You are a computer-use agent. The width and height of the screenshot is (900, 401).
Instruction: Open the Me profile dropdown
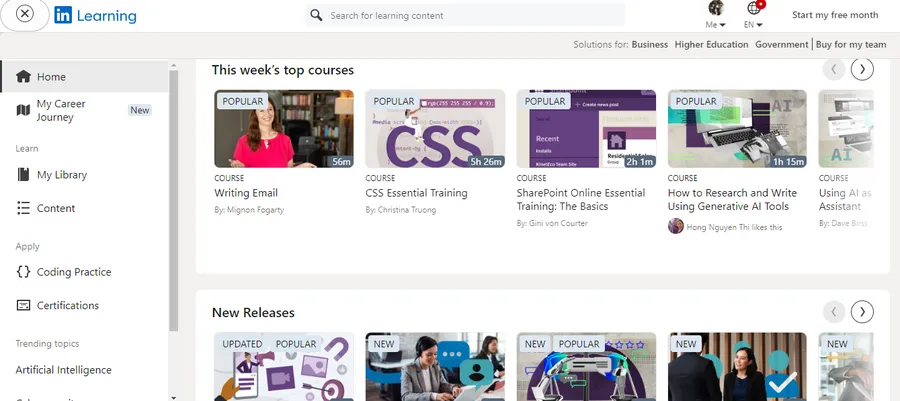[715, 25]
